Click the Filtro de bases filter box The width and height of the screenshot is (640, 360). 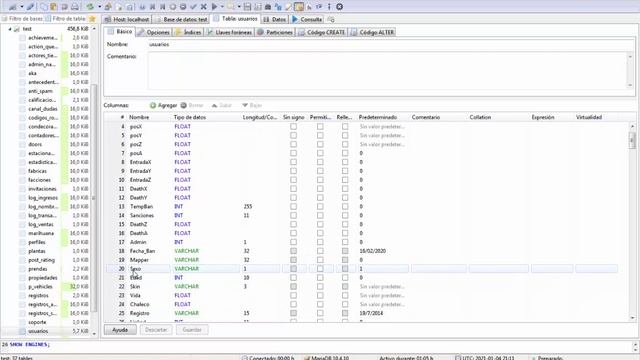(22, 19)
